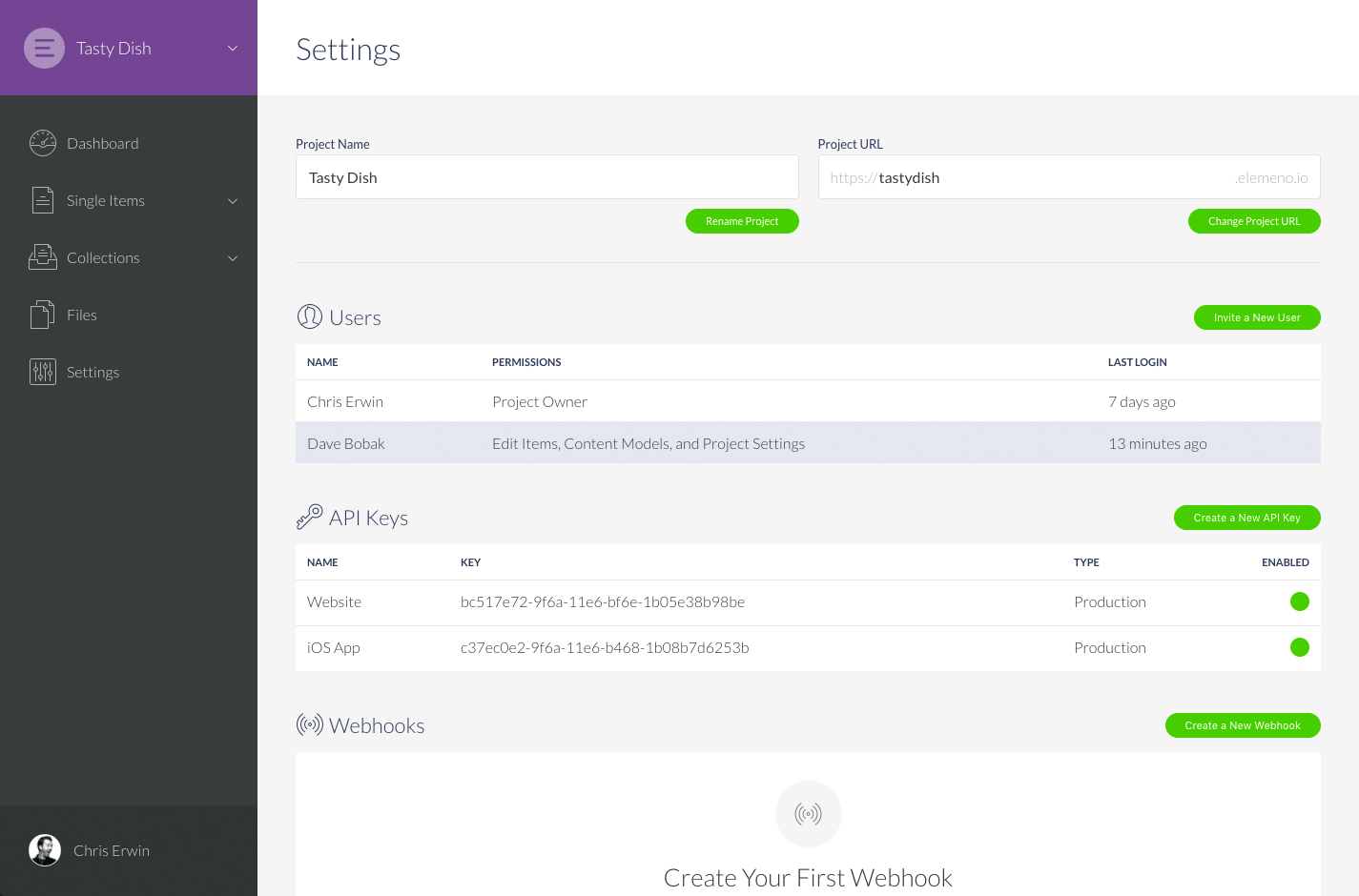Viewport: 1359px width, 896px height.
Task: Open the Chris Erwin account name
Action: (112, 850)
